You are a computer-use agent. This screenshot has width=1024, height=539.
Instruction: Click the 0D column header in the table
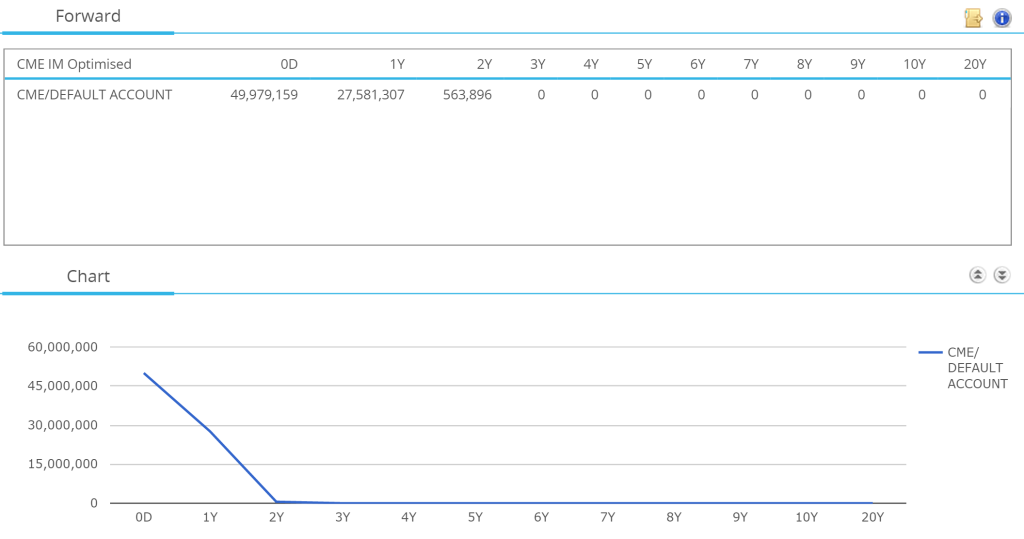(289, 64)
